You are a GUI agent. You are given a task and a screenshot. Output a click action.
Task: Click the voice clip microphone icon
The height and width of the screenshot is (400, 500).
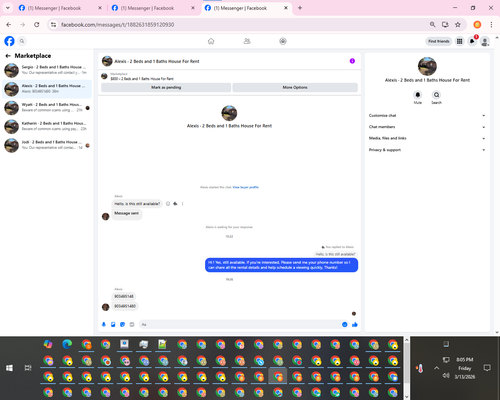(x=104, y=324)
